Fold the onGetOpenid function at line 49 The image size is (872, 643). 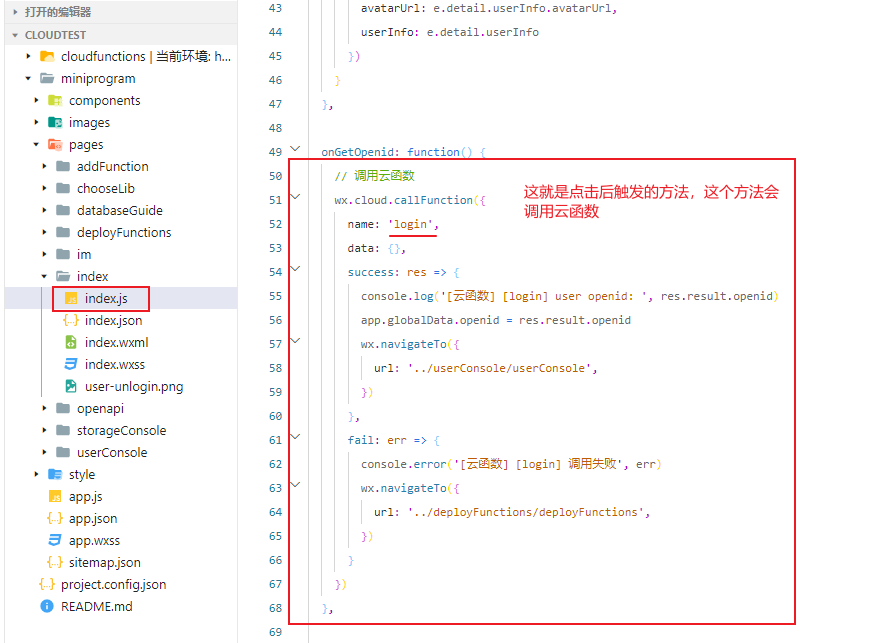[x=296, y=149]
